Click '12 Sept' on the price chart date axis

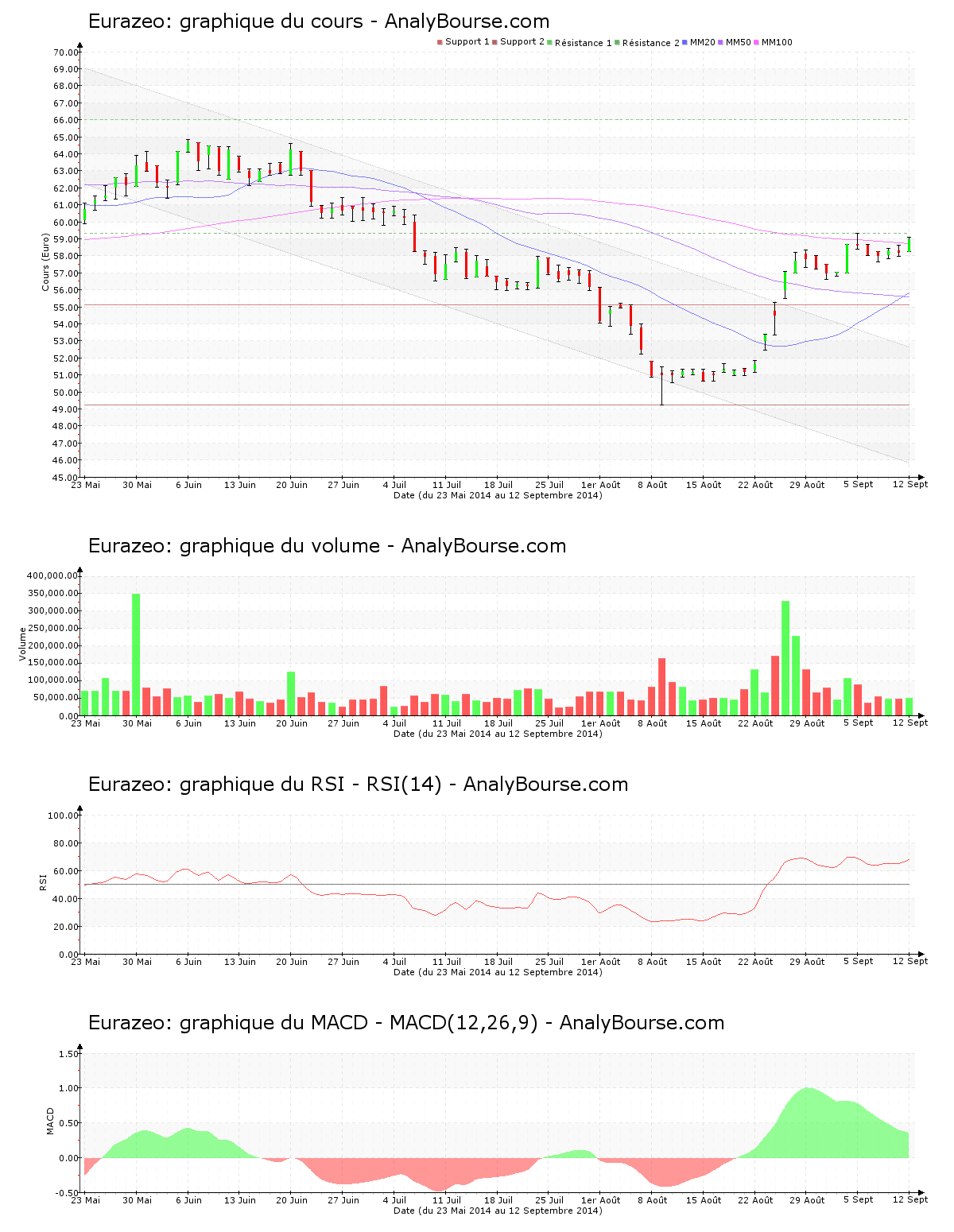pos(909,485)
